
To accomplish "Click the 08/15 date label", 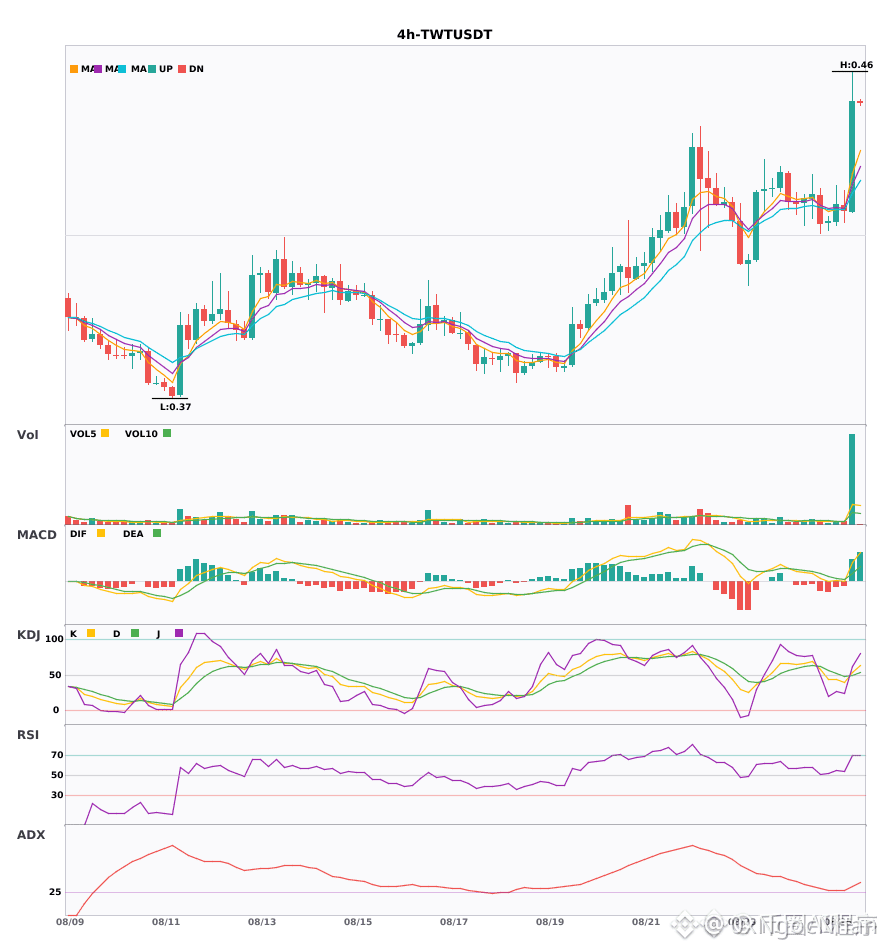I will [358, 922].
